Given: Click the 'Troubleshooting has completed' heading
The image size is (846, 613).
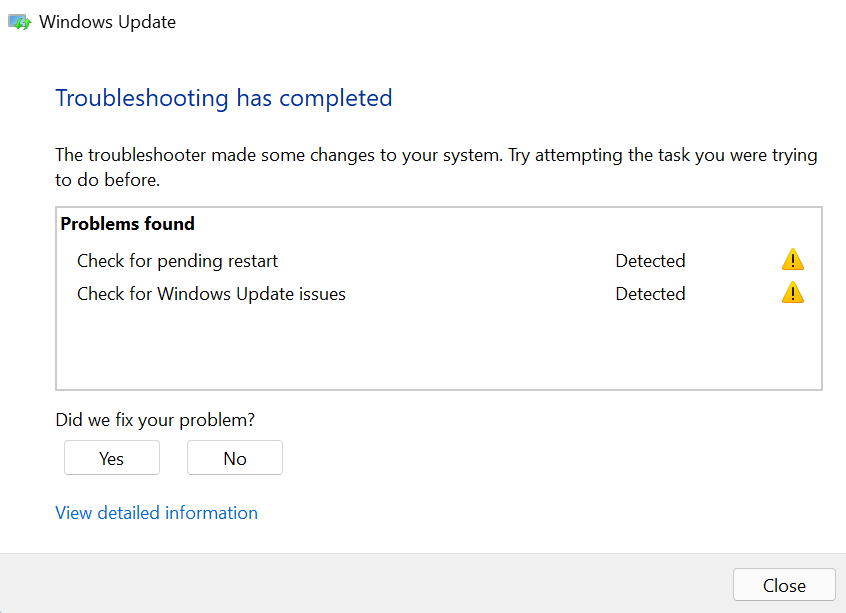Looking at the screenshot, I should coord(223,98).
